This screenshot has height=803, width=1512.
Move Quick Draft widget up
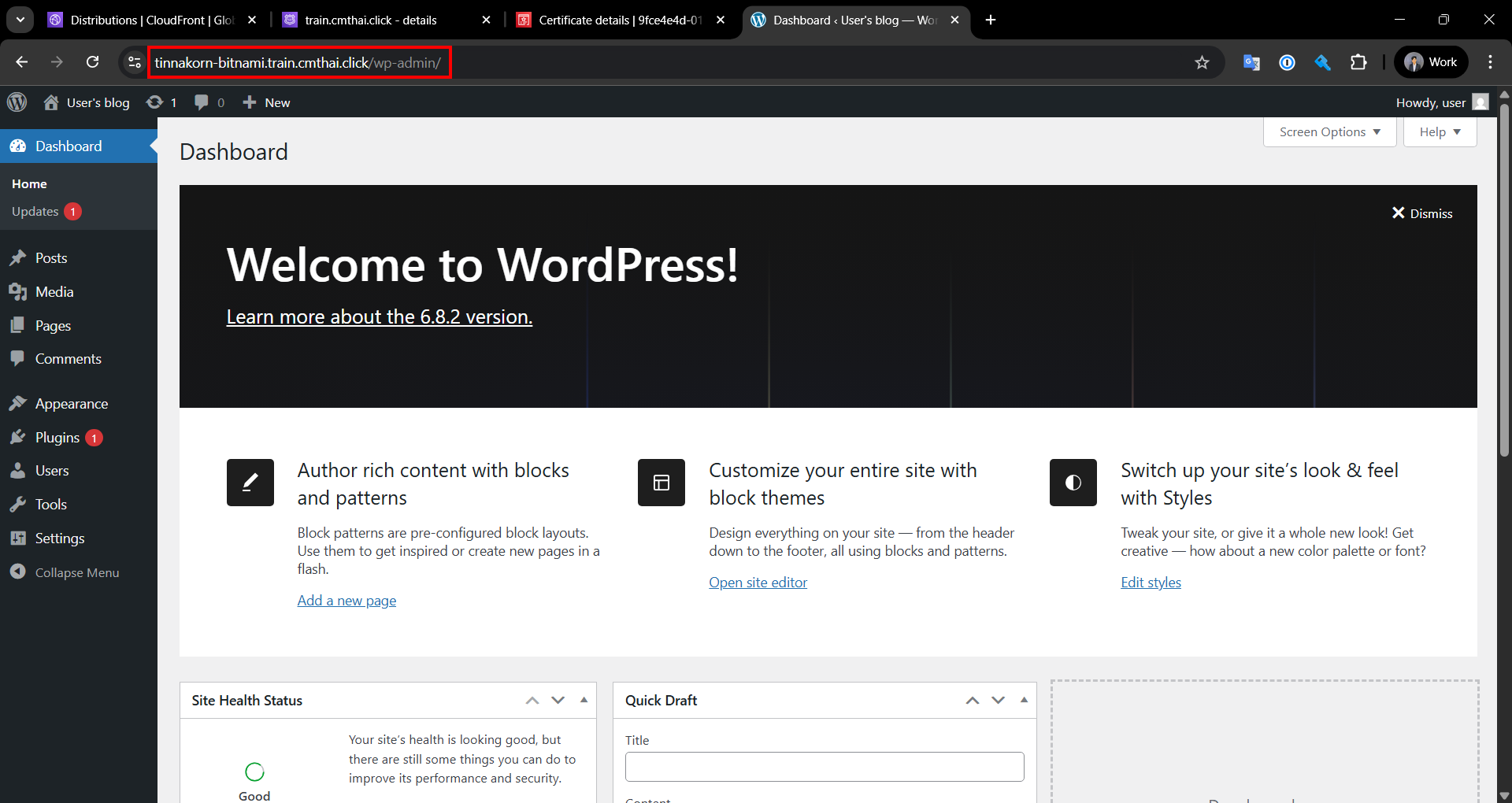[973, 700]
